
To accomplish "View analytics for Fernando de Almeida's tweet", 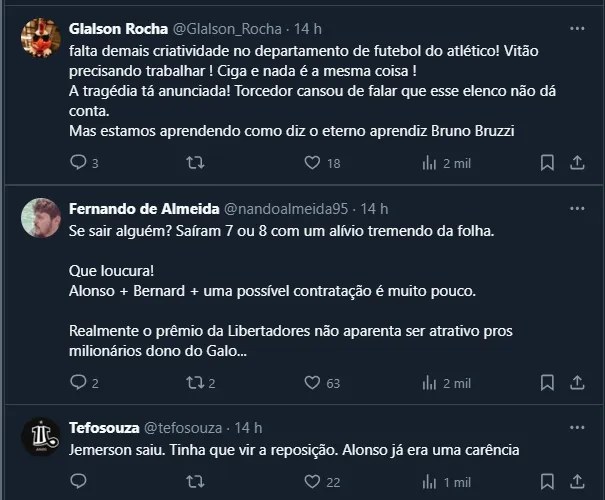I will [x=430, y=382].
